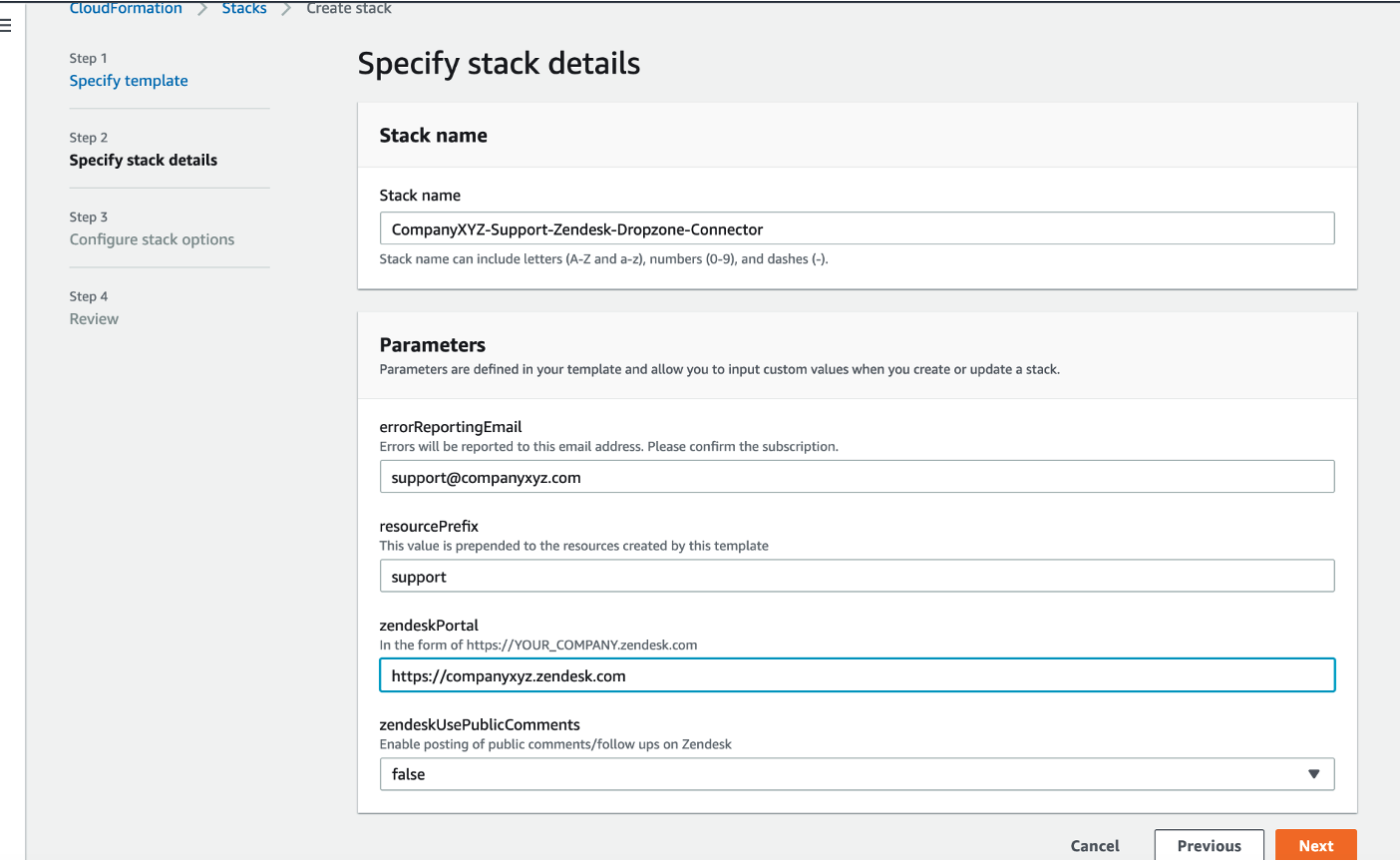
Task: Select the Configure stack options step
Action: pyautogui.click(x=152, y=239)
